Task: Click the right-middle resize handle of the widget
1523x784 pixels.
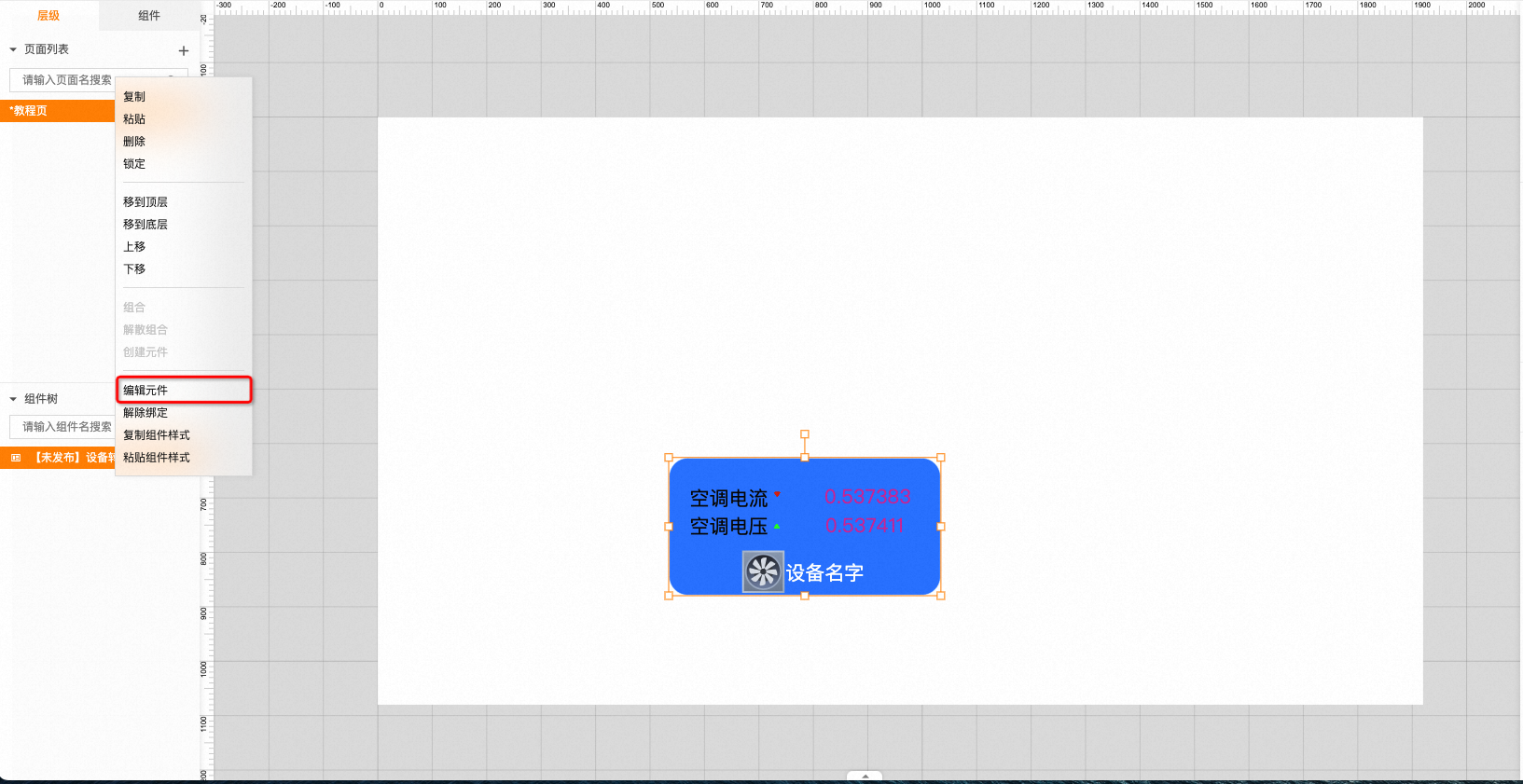Action: tap(941, 527)
